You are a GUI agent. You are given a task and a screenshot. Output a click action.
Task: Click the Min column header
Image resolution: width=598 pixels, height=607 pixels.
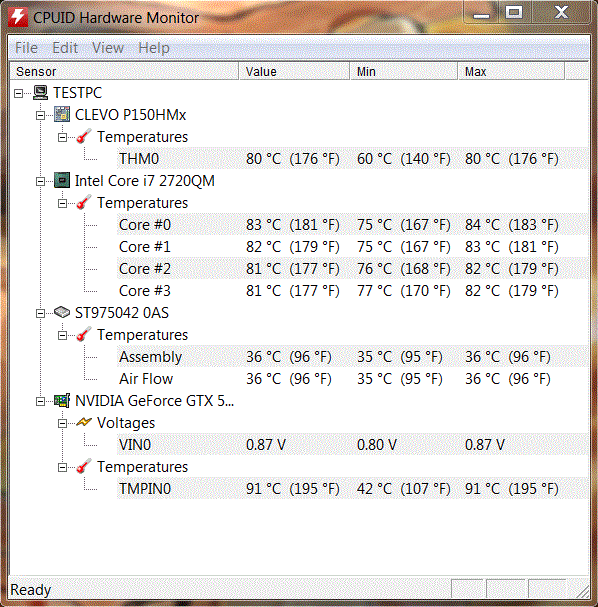(x=404, y=72)
